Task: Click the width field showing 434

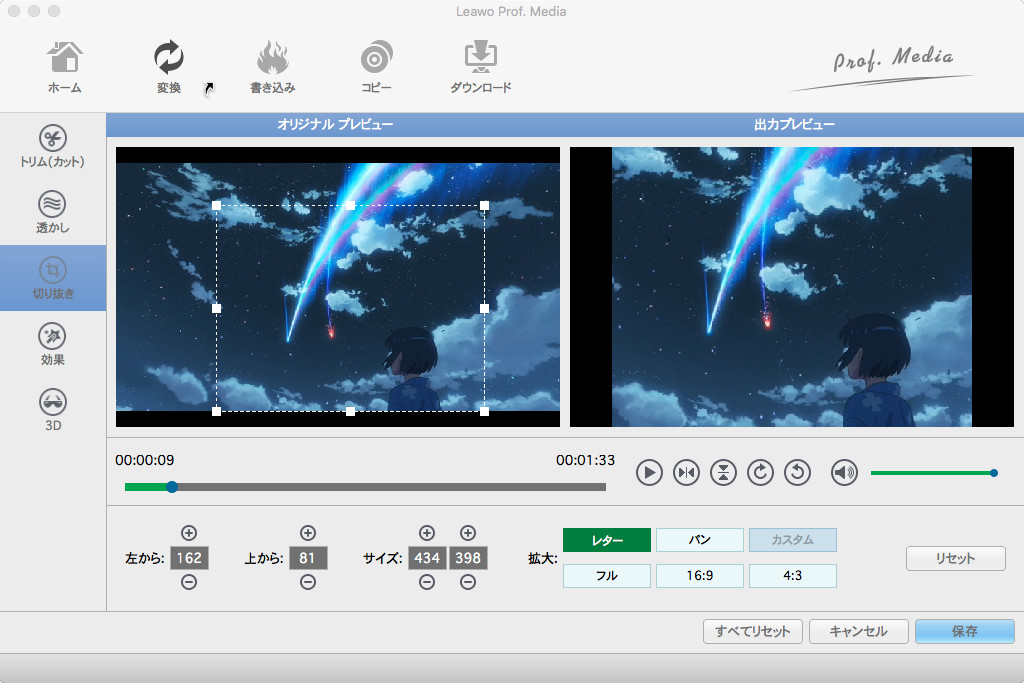Action: (x=427, y=558)
